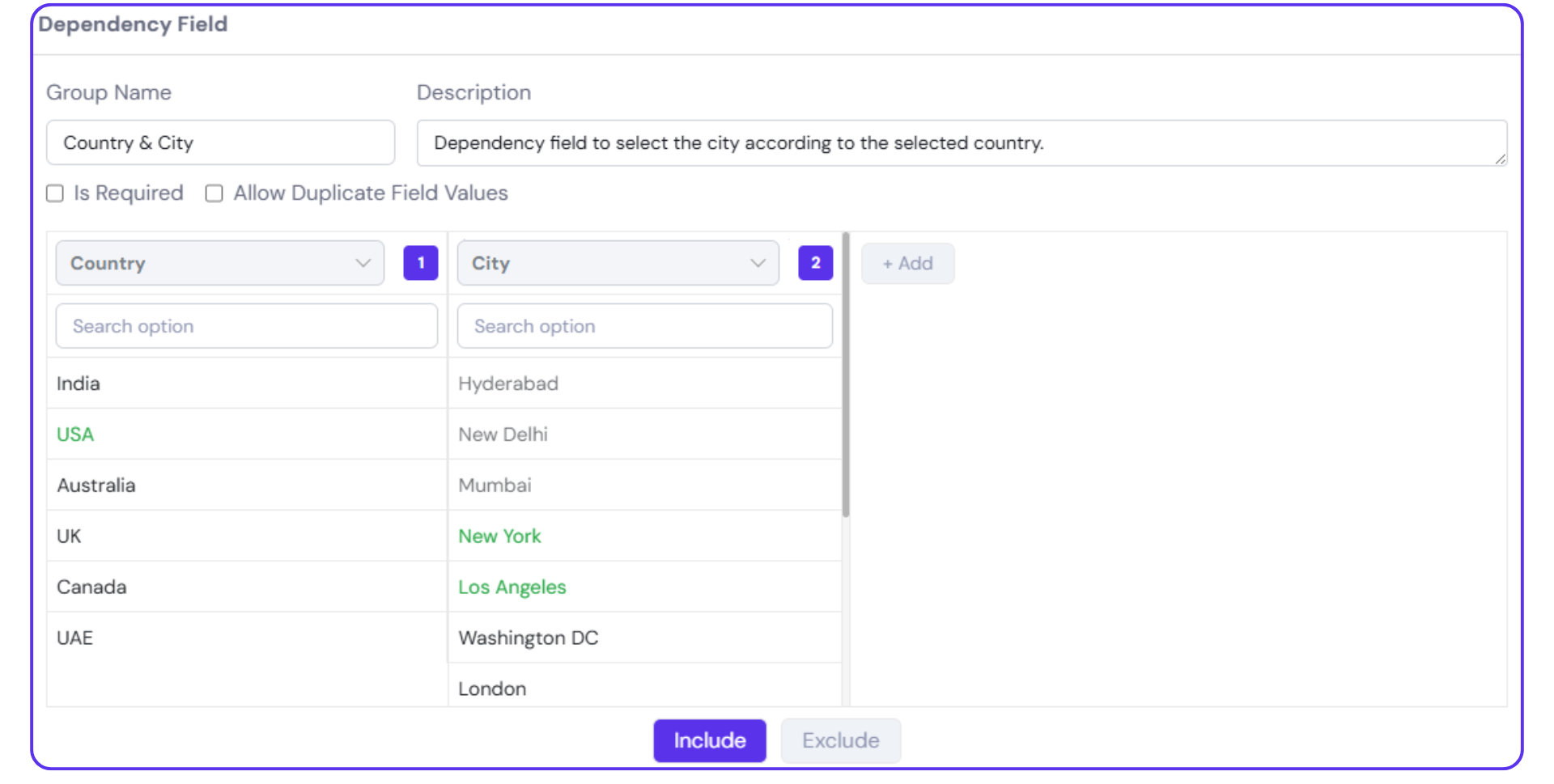This screenshot has width=1554, height=784.
Task: Click the City search option field
Action: 644,326
